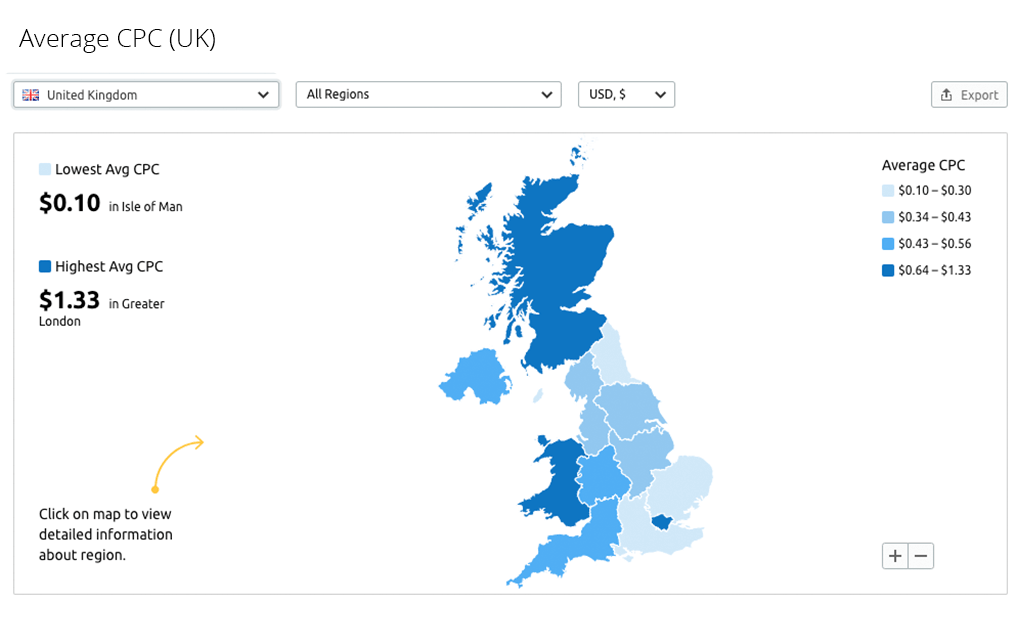Viewport: 1024px width, 620px height.
Task: Click the UK flag icon
Action: [31, 95]
